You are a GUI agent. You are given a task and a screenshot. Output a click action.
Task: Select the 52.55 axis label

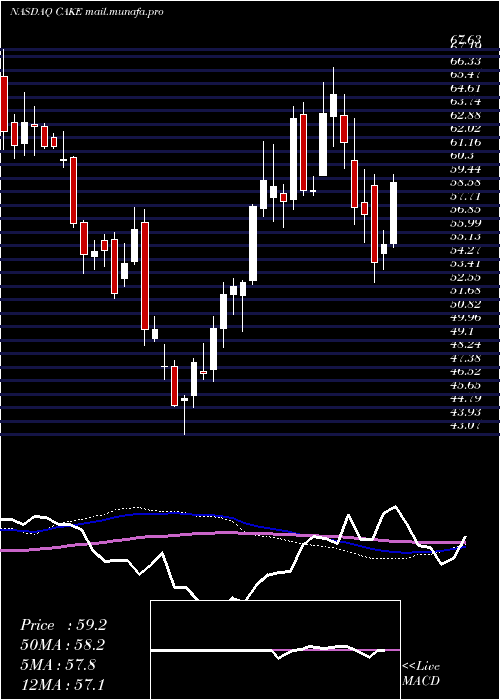tap(466, 277)
